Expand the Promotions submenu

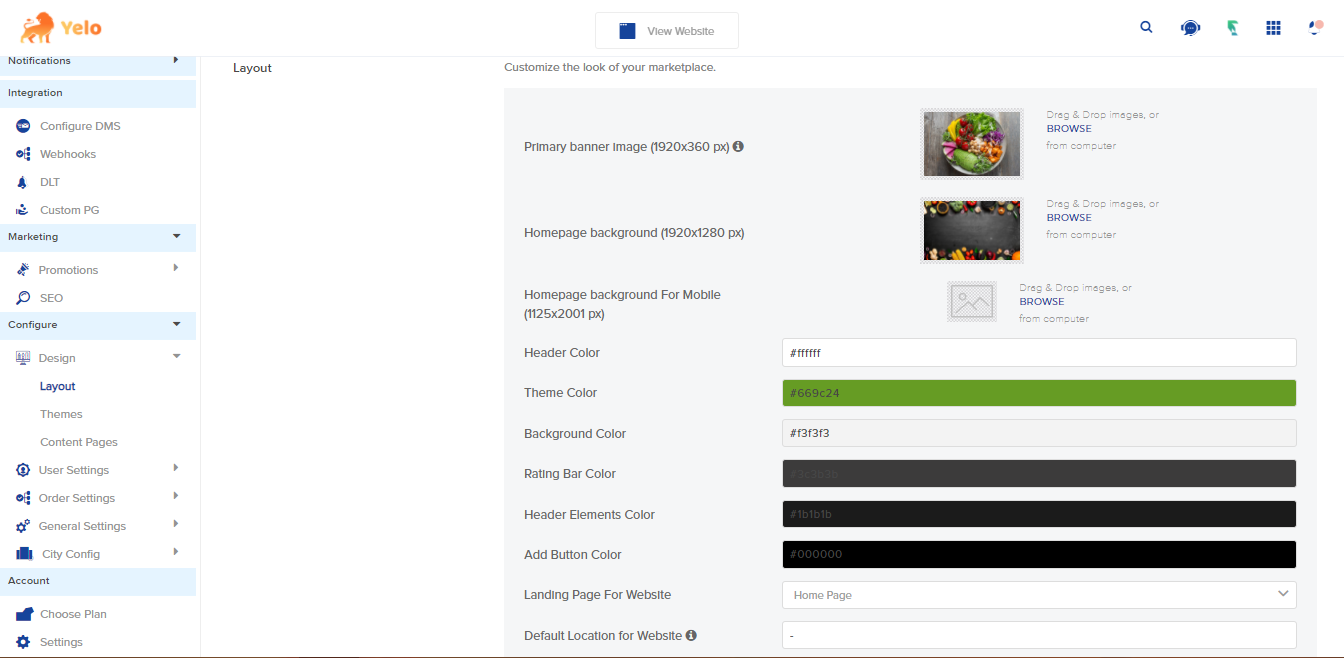point(176,268)
